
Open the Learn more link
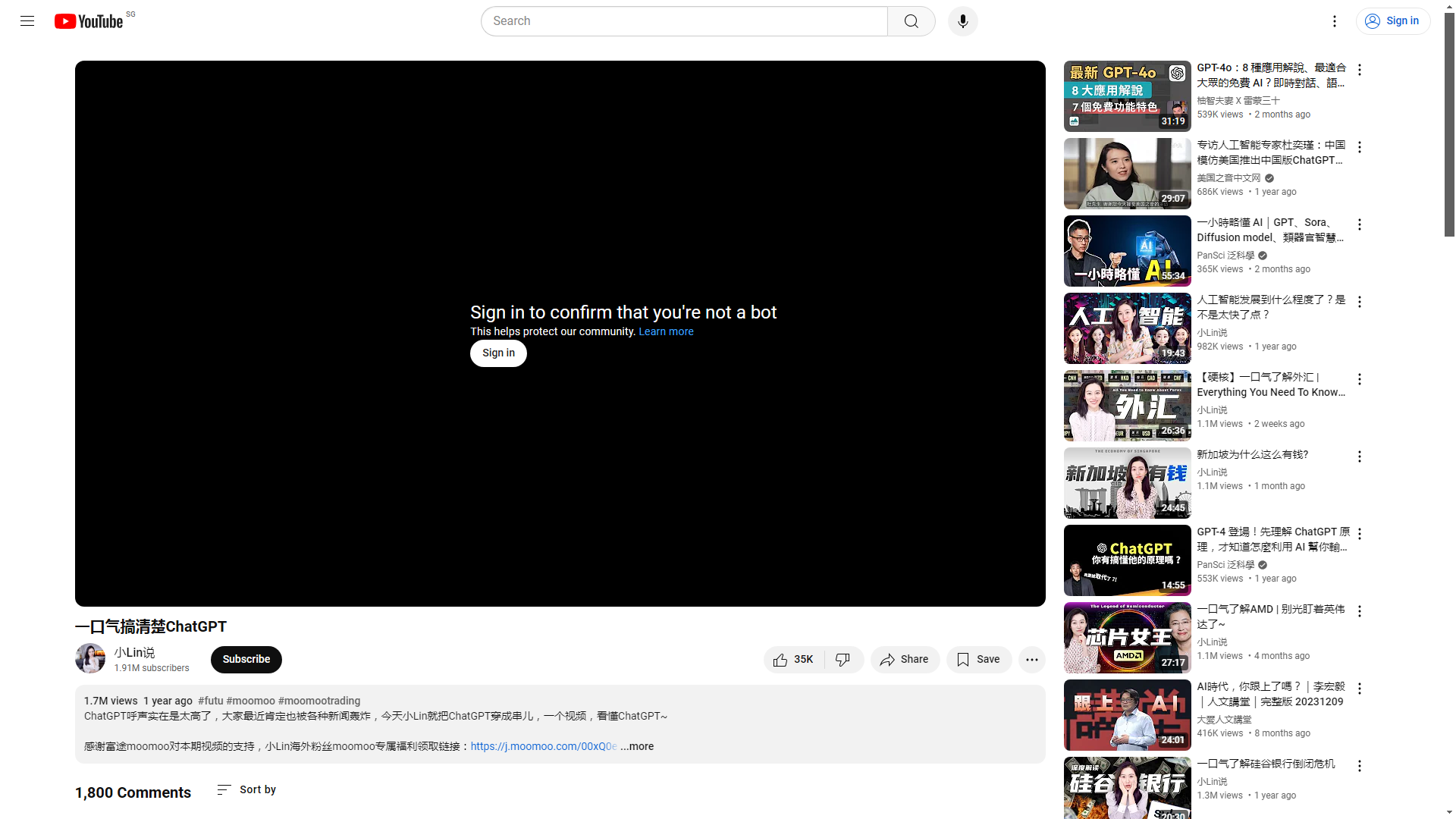click(x=666, y=331)
